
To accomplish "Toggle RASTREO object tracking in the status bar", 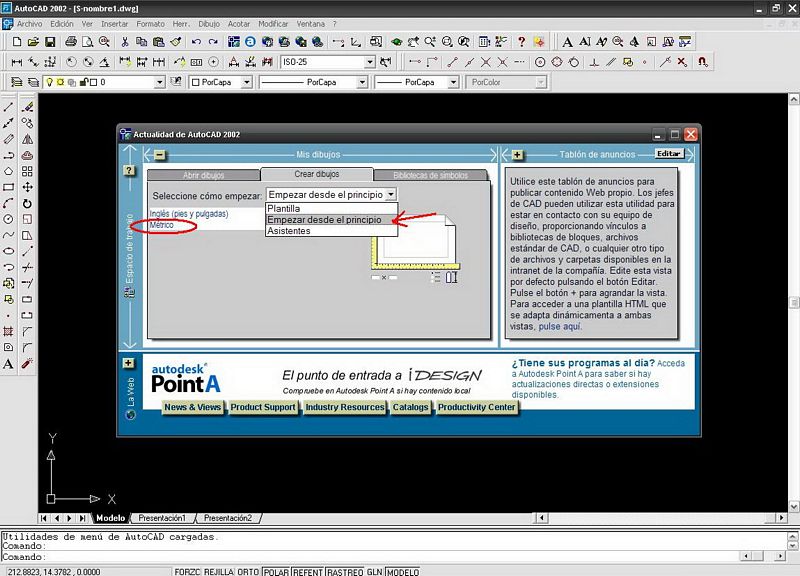I will (345, 572).
